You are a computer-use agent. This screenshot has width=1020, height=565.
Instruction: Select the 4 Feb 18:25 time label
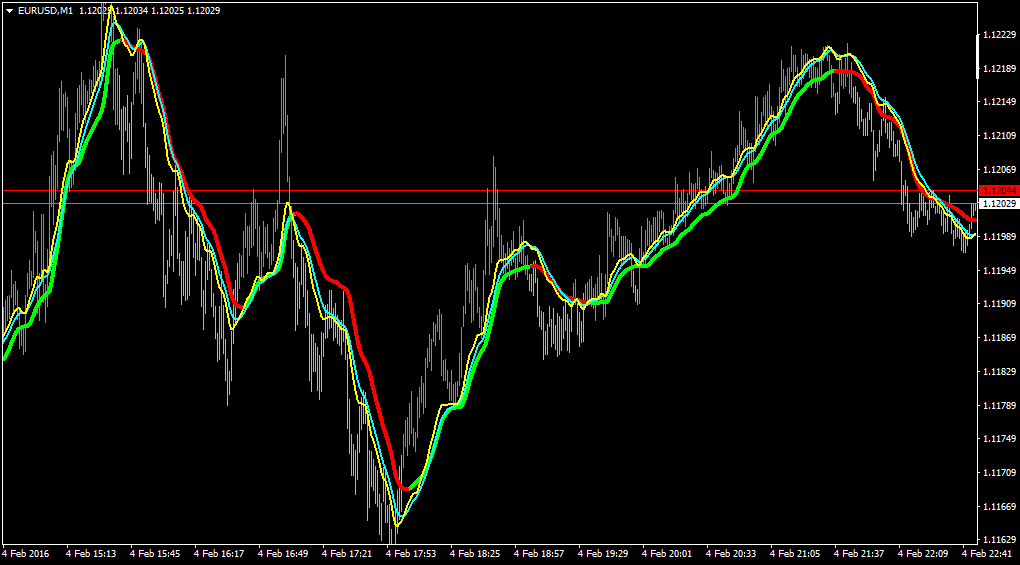[x=475, y=553]
